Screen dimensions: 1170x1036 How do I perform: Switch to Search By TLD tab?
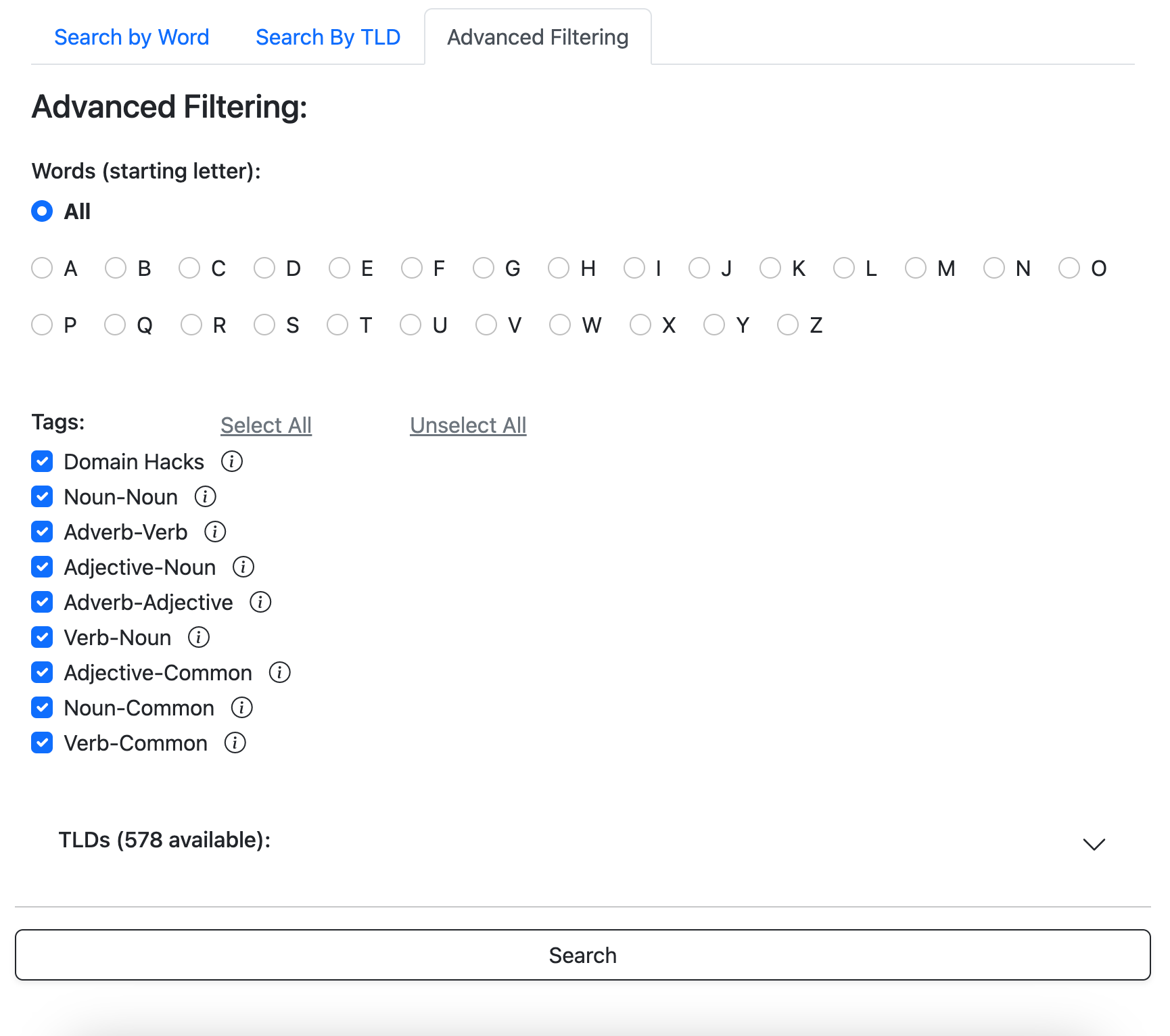(x=328, y=37)
